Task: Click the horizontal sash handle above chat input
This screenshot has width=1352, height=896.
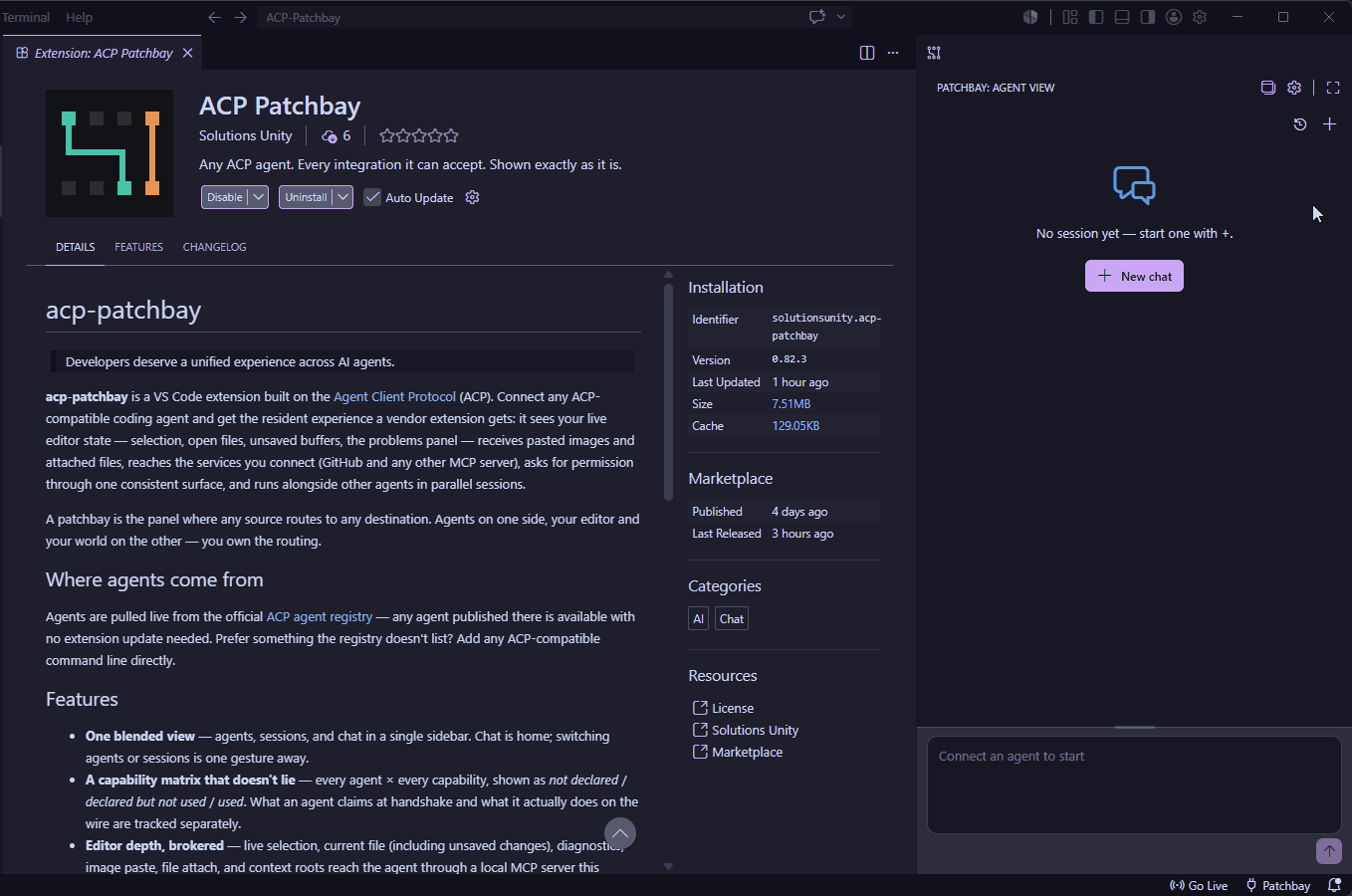Action: click(1134, 728)
